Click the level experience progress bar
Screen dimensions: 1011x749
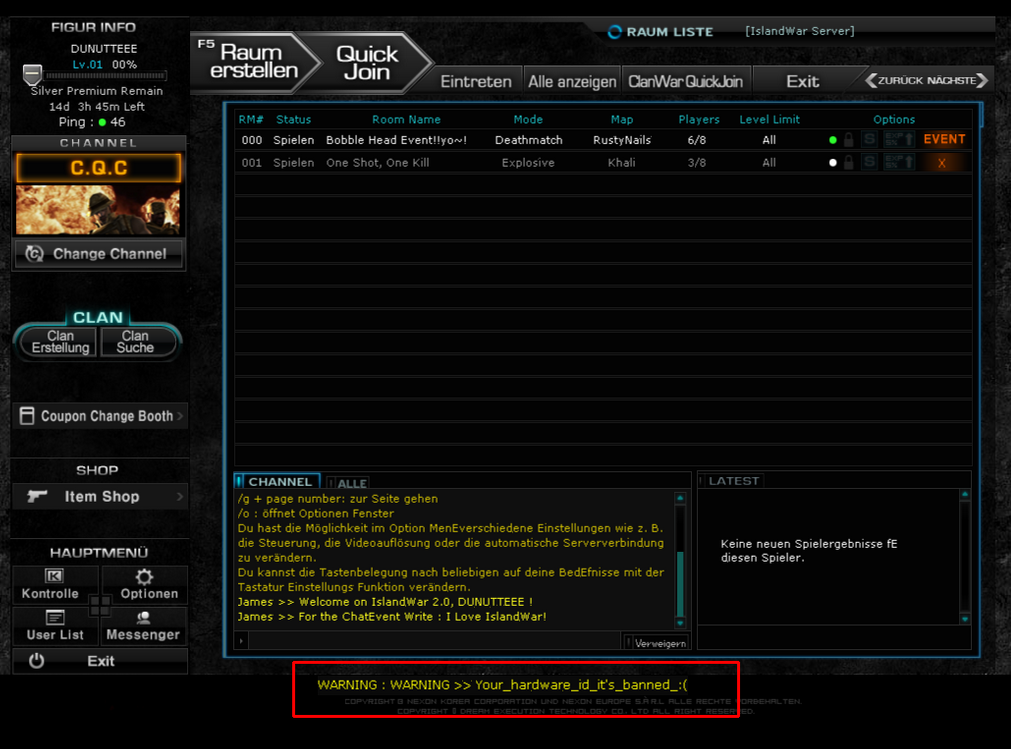106,76
